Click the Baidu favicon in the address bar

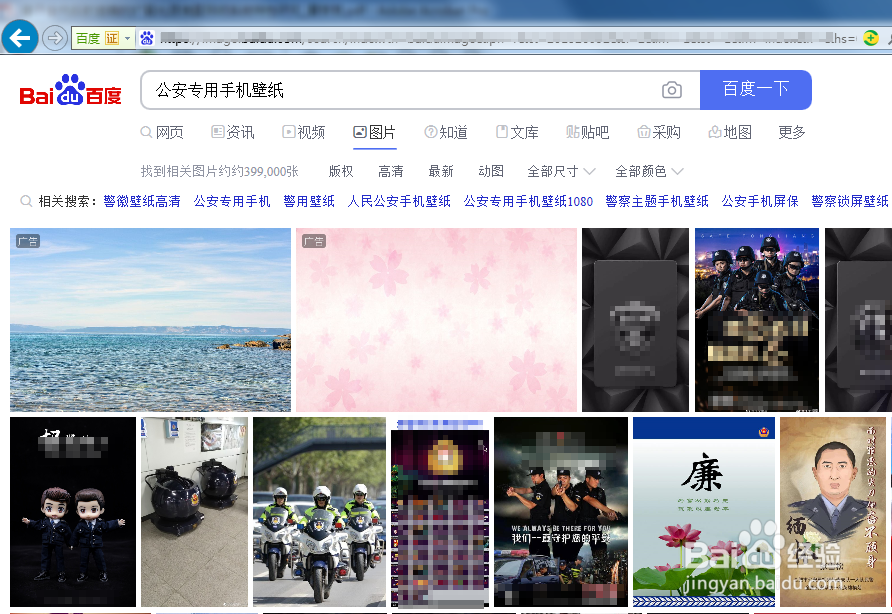(148, 38)
